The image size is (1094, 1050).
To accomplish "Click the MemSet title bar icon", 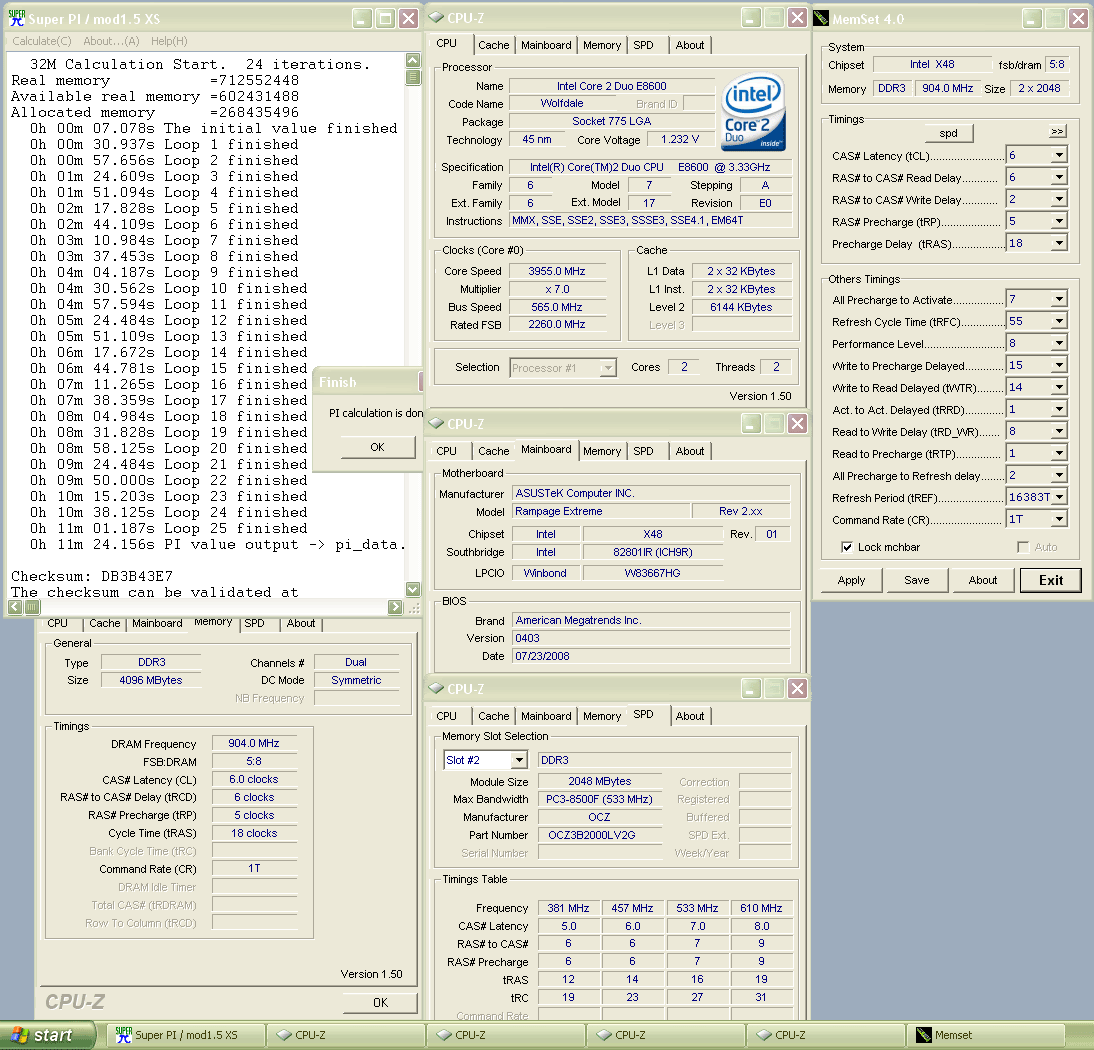I will click(822, 19).
